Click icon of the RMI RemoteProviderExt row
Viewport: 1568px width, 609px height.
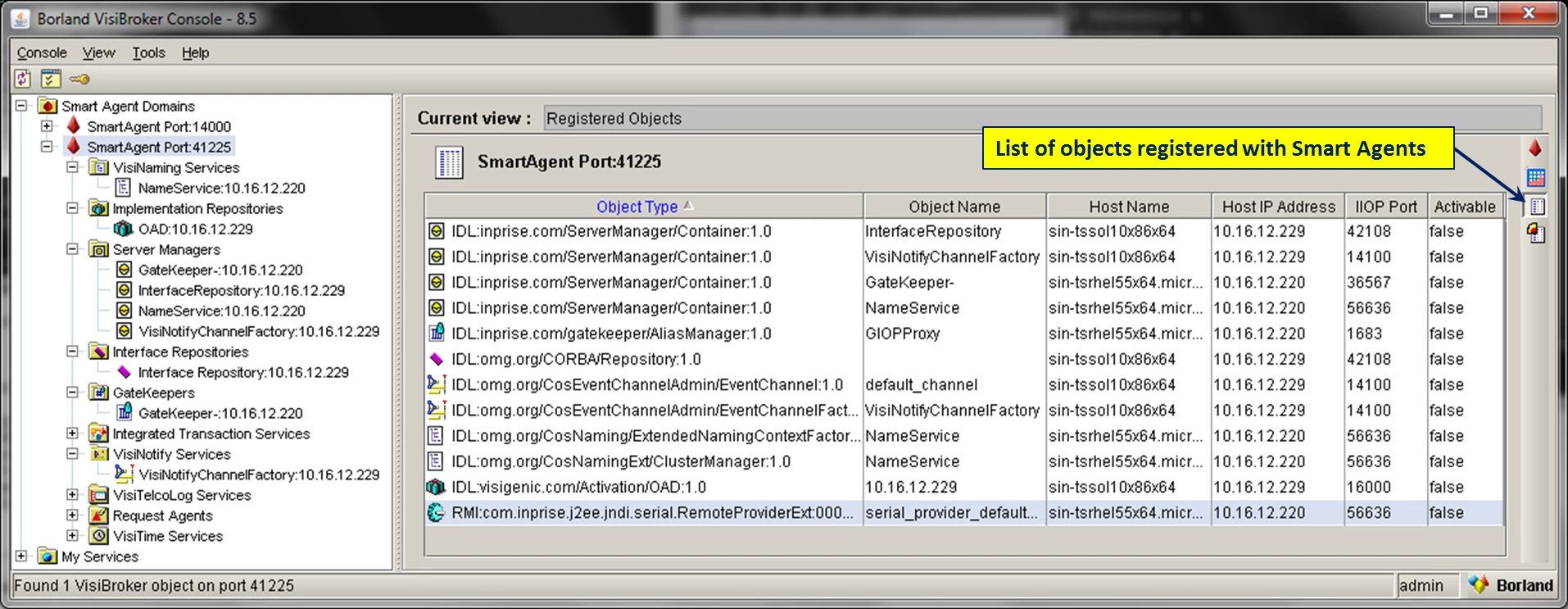click(x=437, y=512)
